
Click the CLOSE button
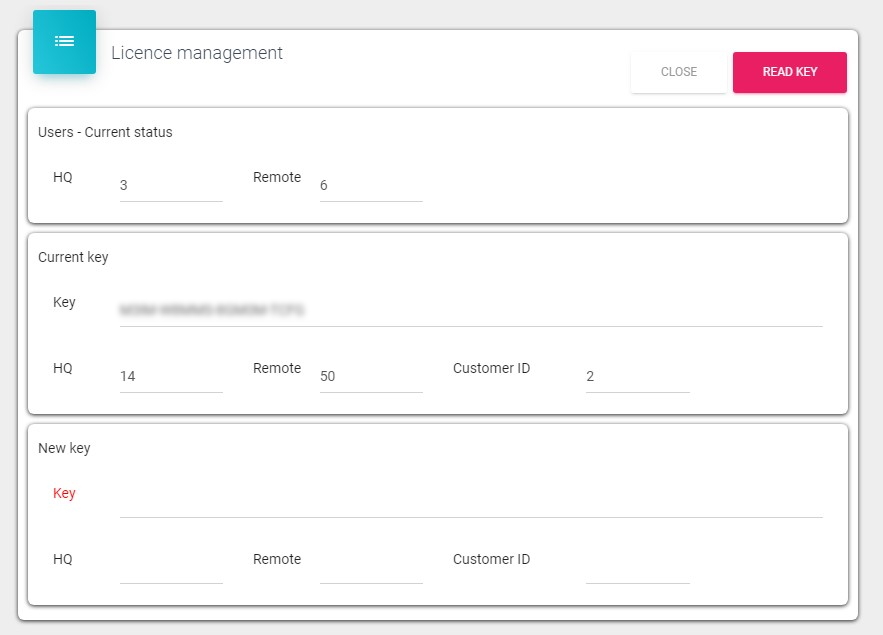678,72
